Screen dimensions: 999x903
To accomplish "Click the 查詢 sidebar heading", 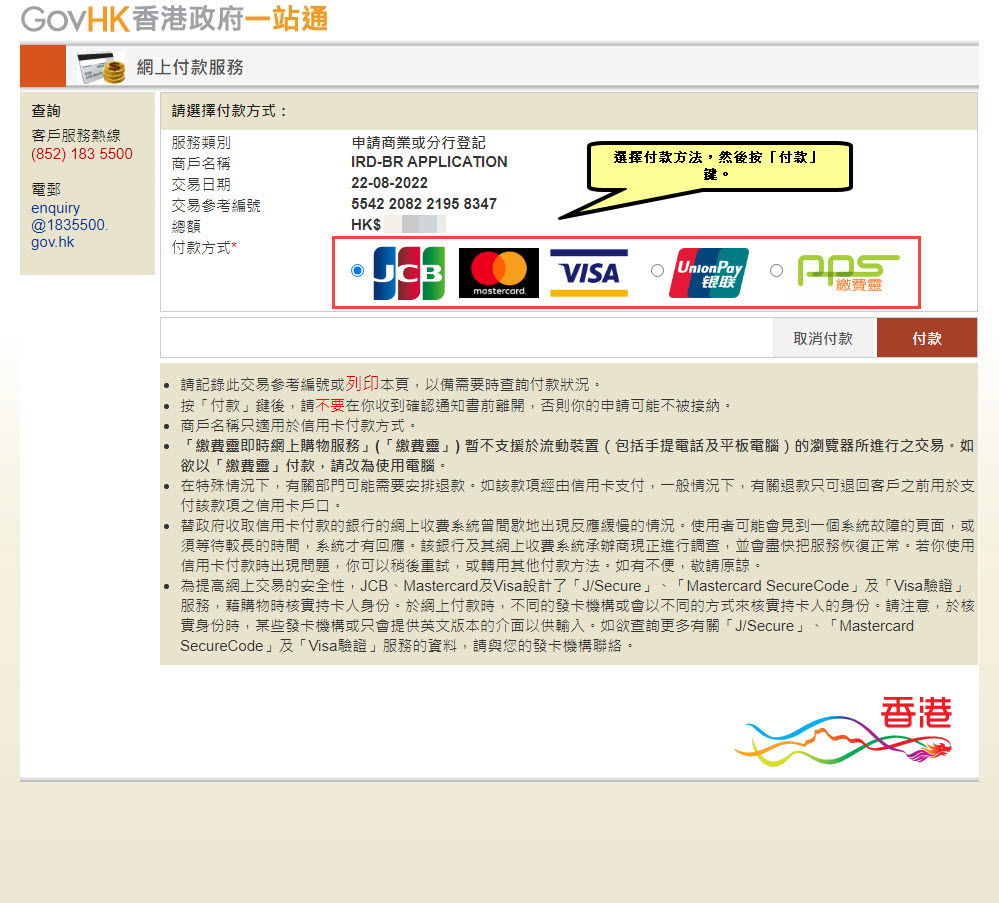I will coord(46,111).
